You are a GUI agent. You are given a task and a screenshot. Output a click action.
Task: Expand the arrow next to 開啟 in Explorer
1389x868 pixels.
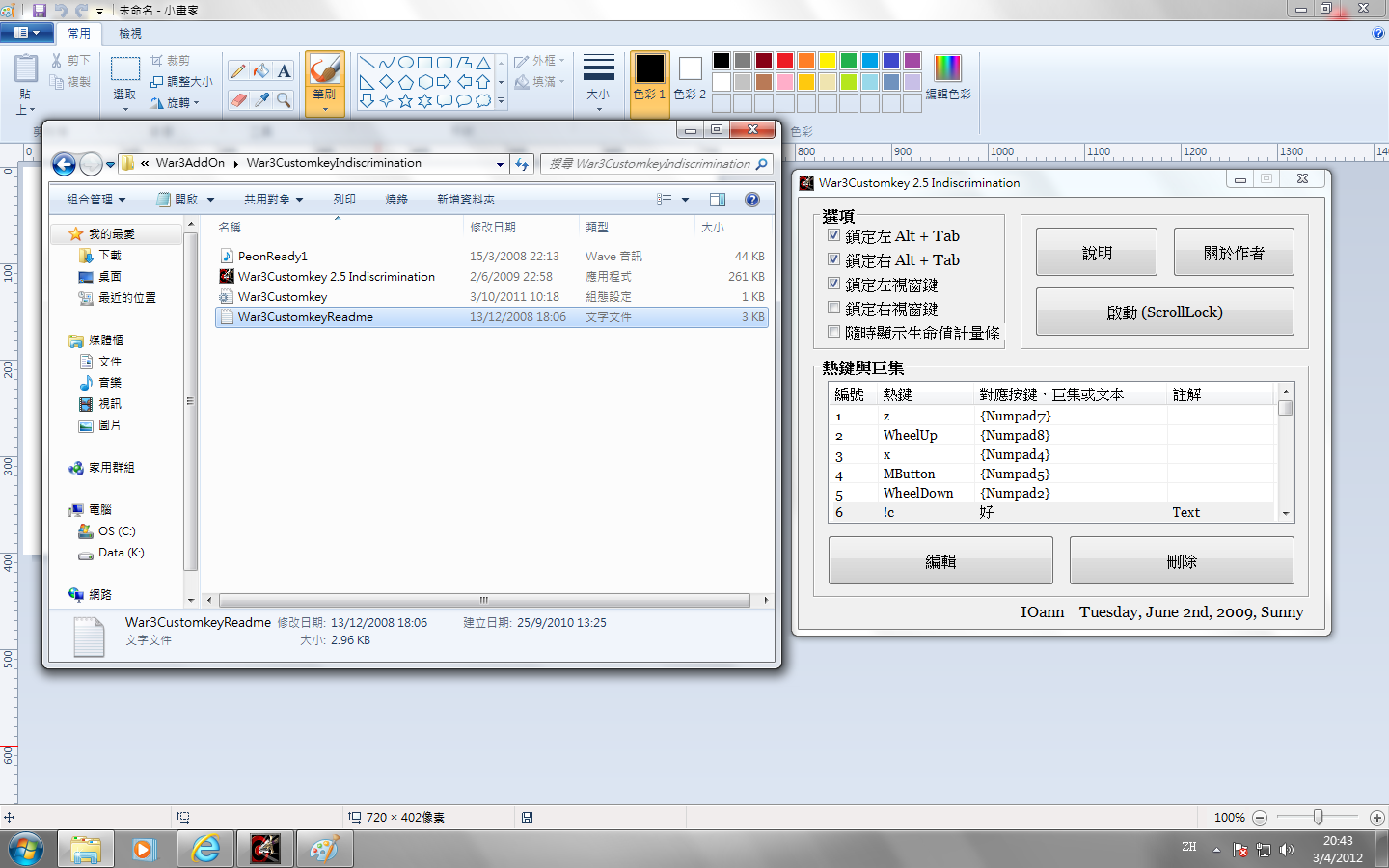[210, 200]
